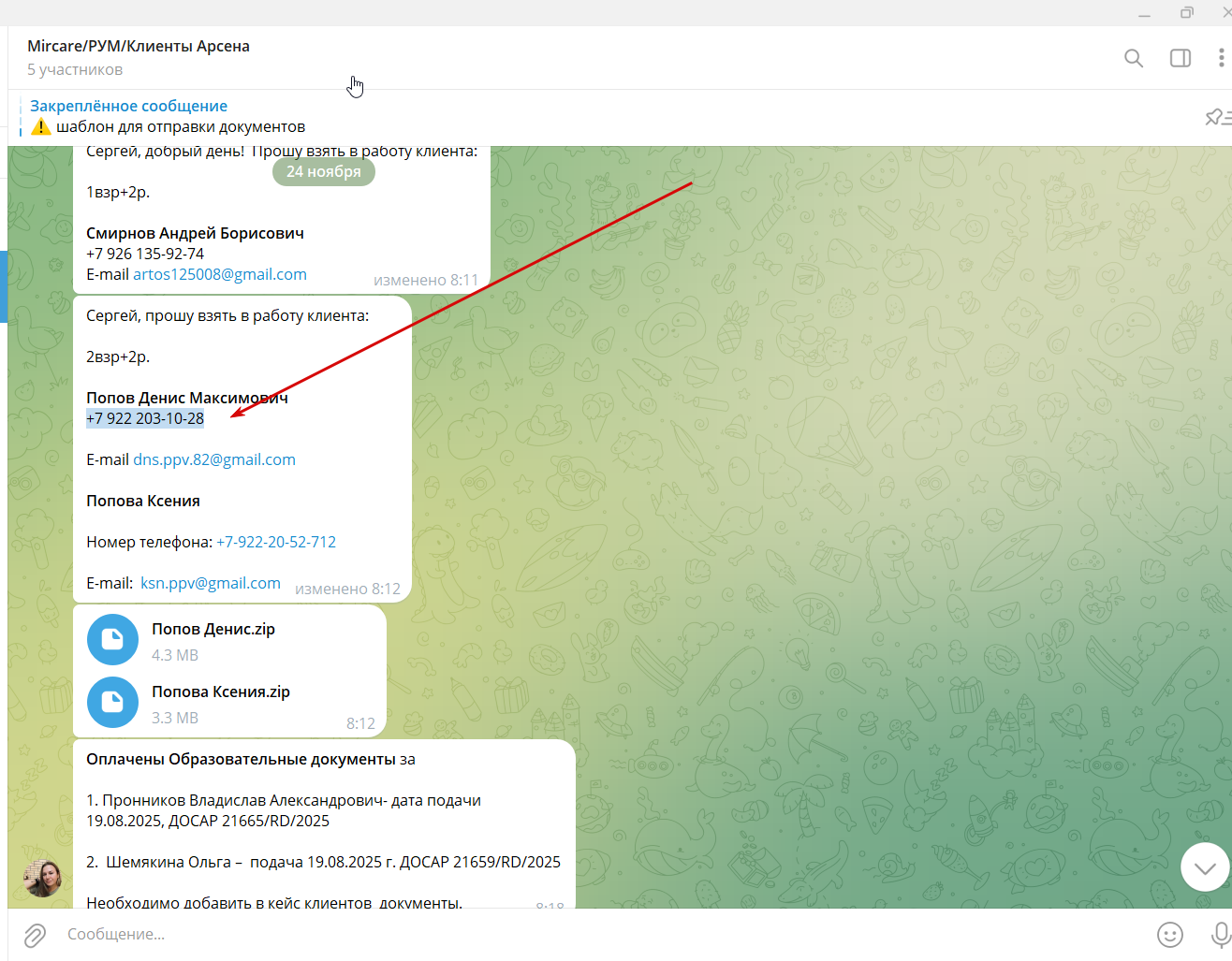Toggle the right sidebar panel icon

pyautogui.click(x=1181, y=58)
